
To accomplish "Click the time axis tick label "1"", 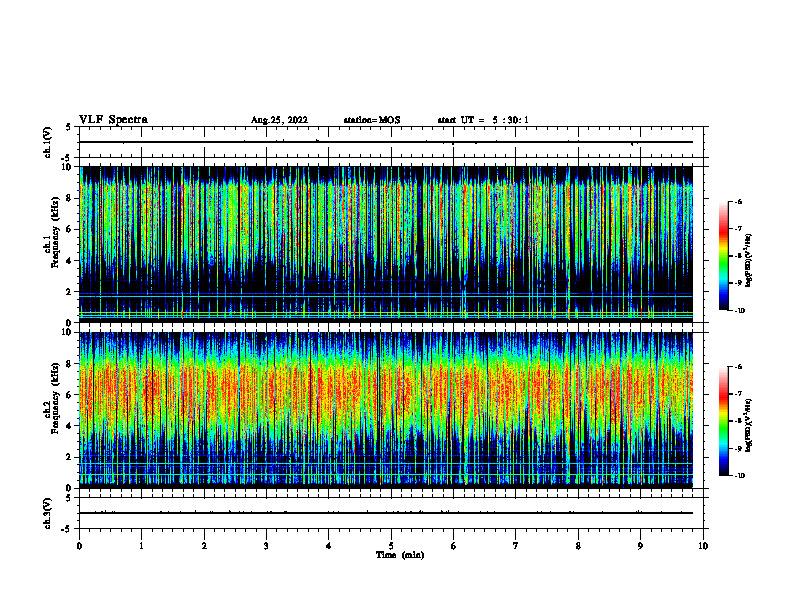I will point(141,546).
